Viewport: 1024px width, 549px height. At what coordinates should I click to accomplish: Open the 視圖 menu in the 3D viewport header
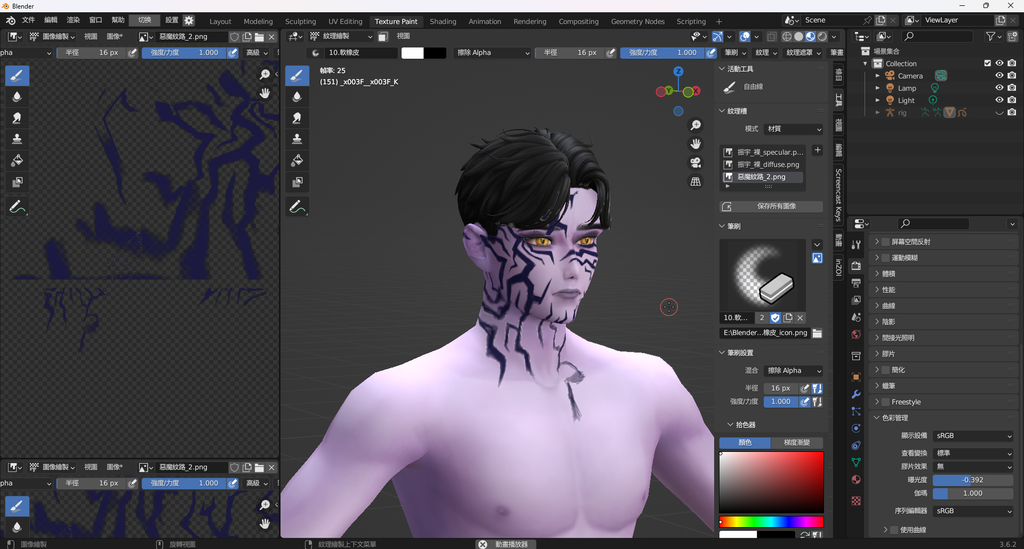click(404, 37)
